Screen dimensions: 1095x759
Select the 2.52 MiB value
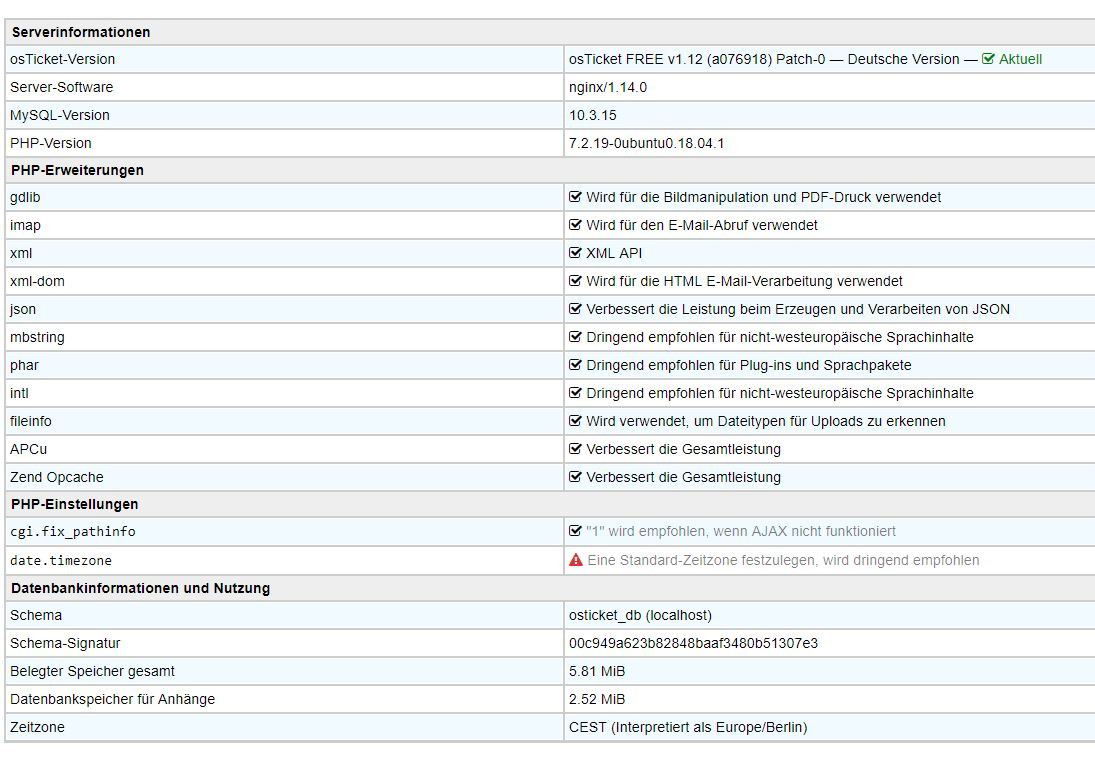click(x=597, y=699)
